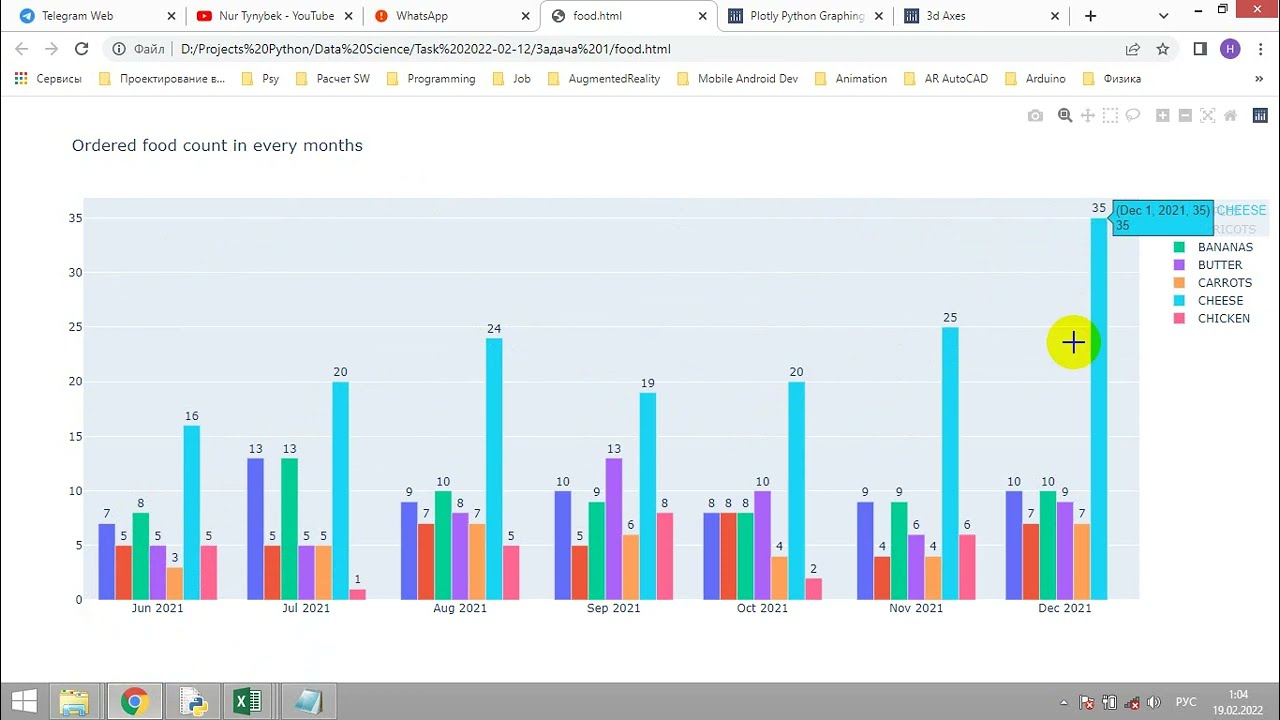
Task: Open the Chrome profile avatar
Action: point(1231,49)
